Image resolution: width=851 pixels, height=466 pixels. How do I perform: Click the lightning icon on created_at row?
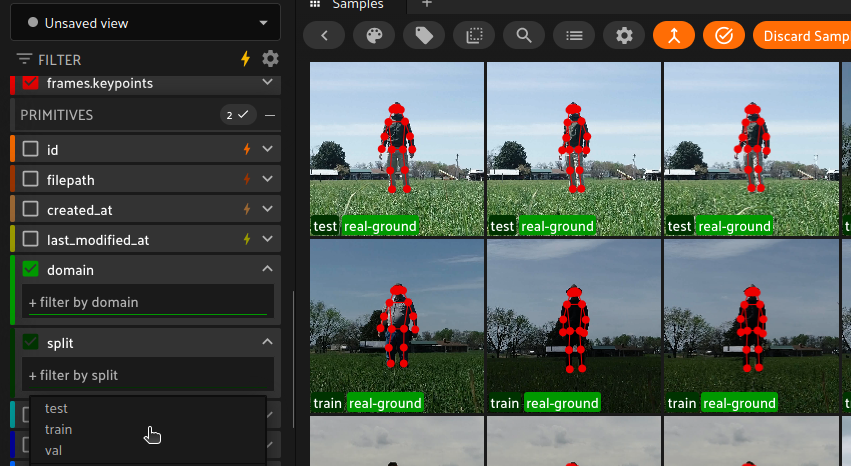247,209
